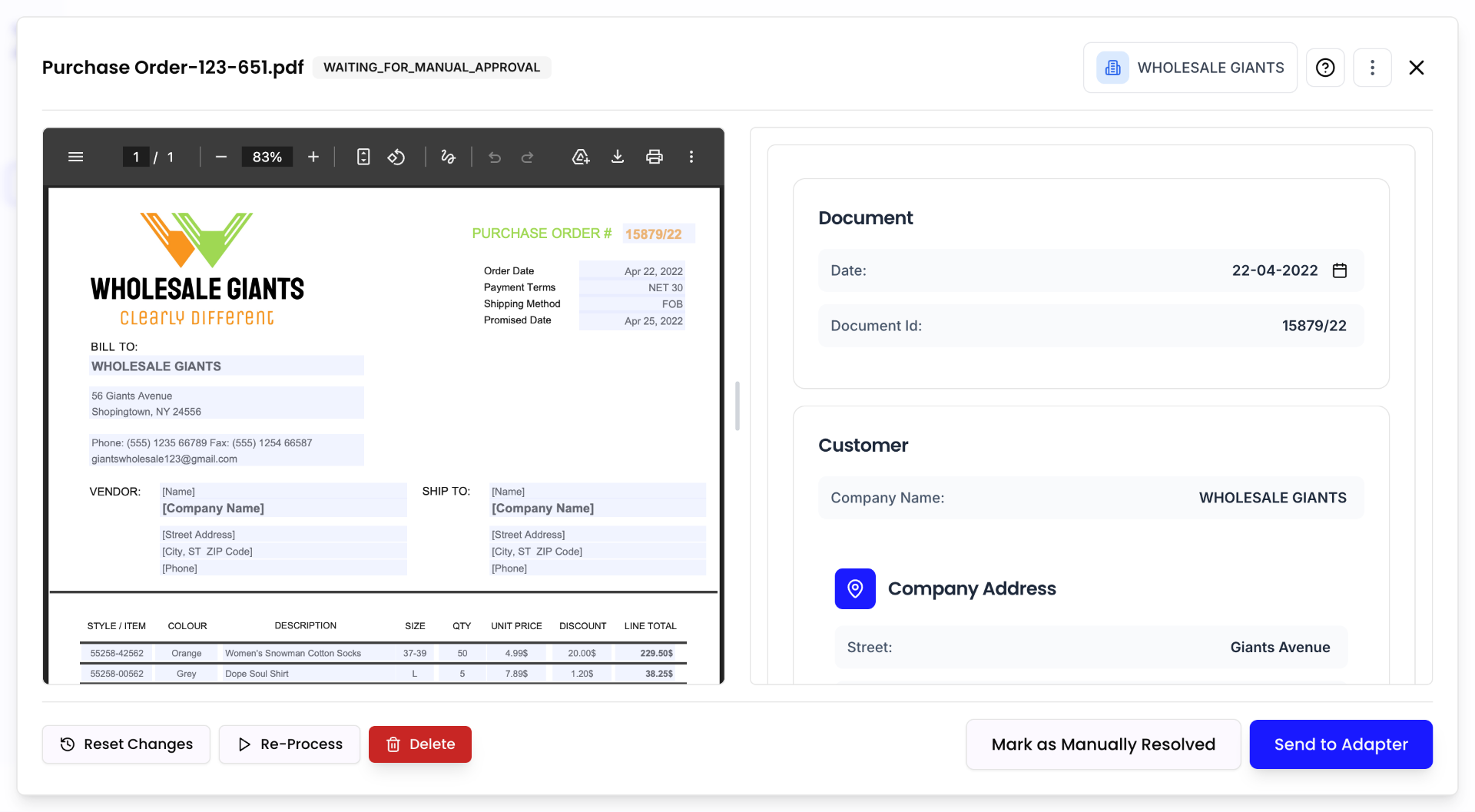Open the PDF viewer sidebar menu
The height and width of the screenshot is (812, 1475).
pyautogui.click(x=75, y=157)
